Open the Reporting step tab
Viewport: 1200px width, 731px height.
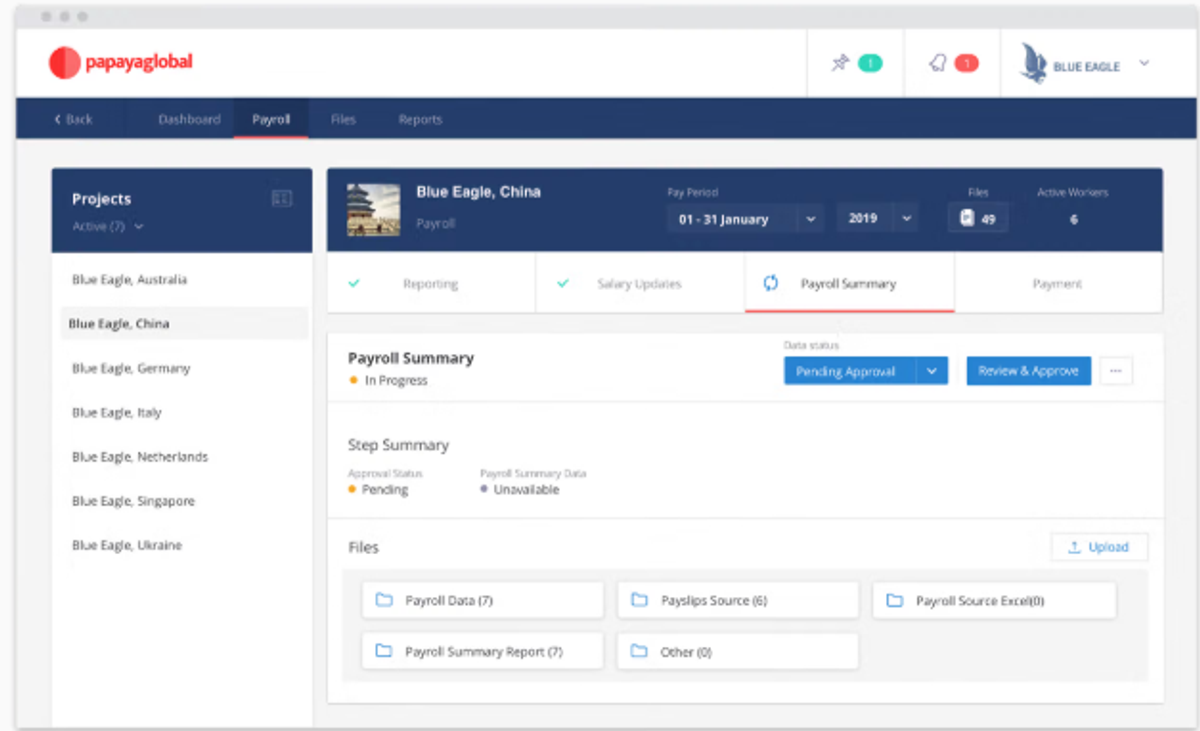[x=431, y=284]
